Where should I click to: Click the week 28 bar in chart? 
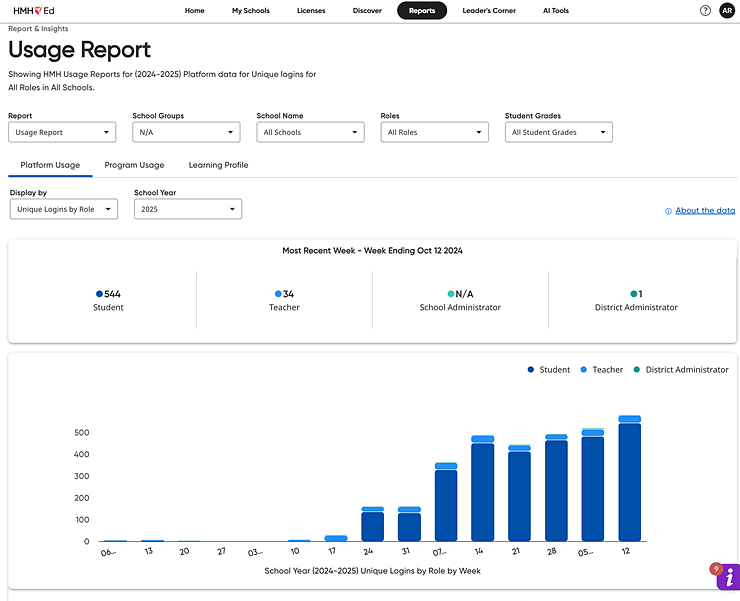pos(556,488)
